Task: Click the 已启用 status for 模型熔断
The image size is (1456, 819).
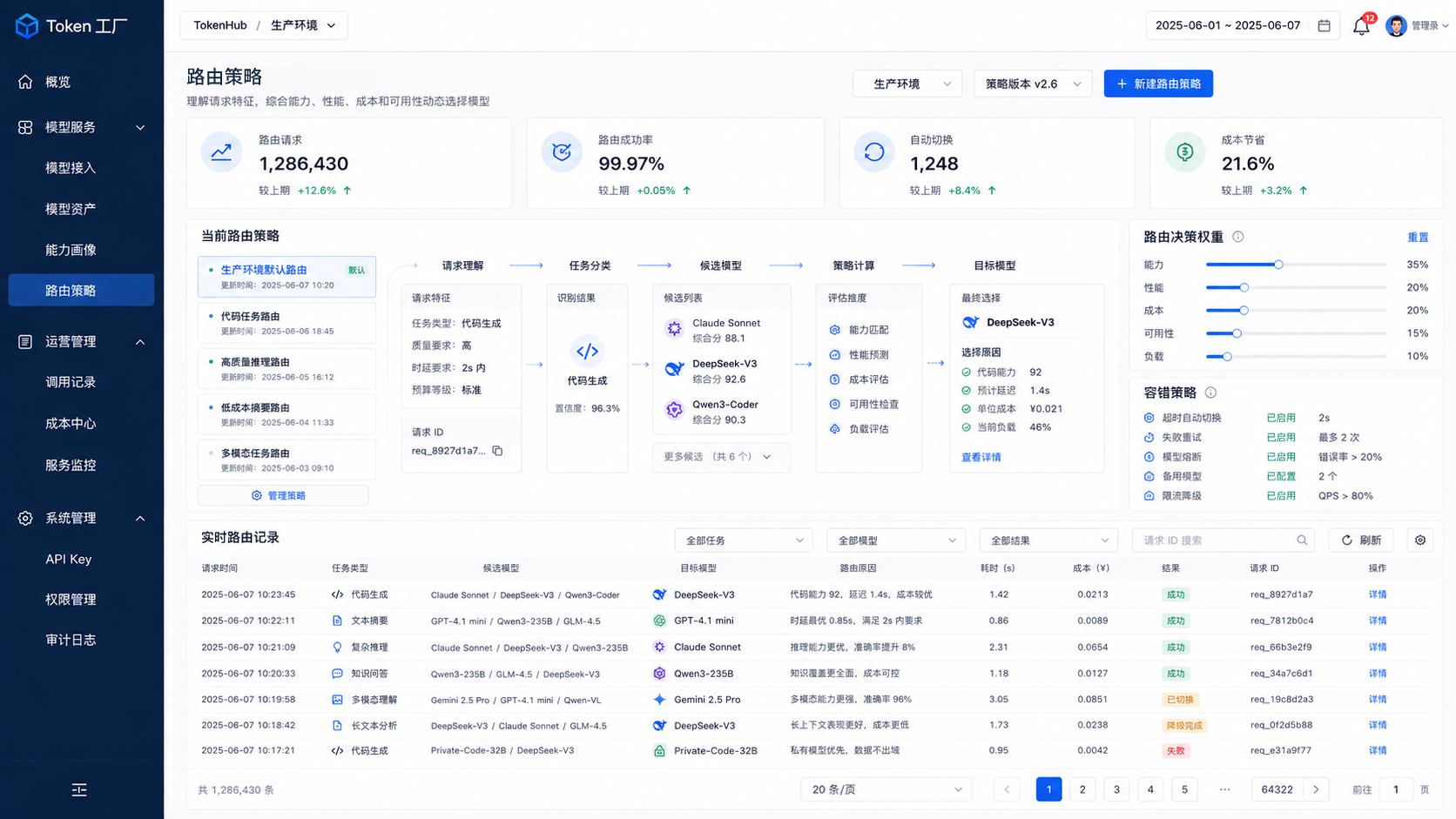Action: coord(1281,457)
